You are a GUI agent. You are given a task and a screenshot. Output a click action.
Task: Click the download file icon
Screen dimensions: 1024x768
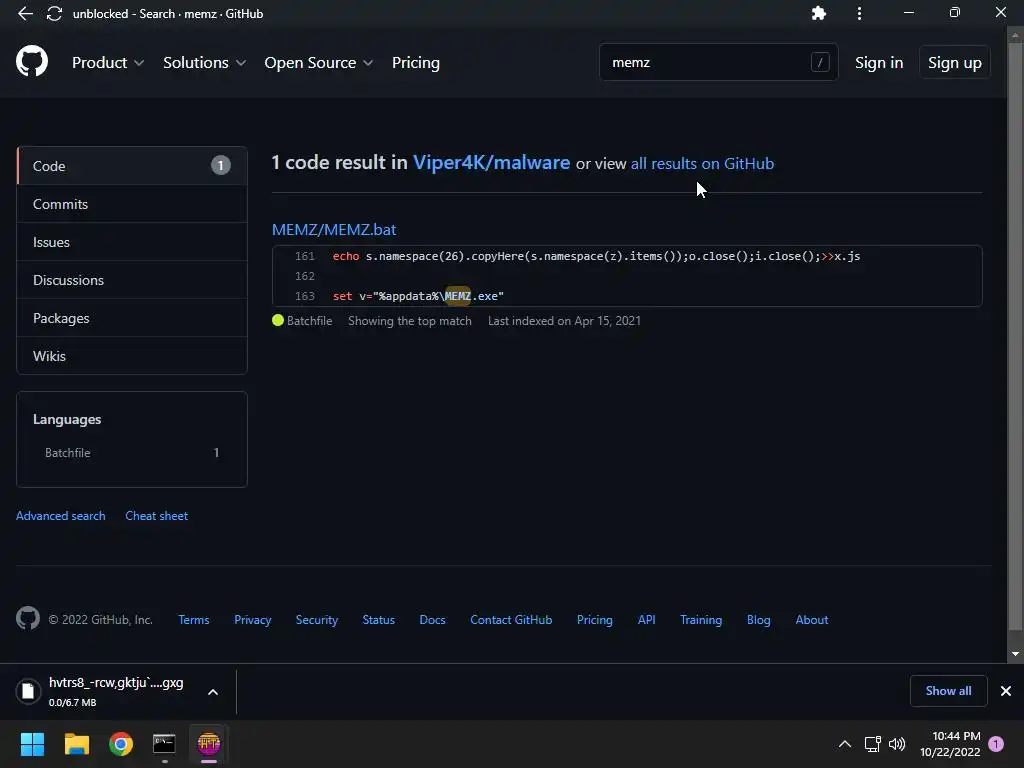(x=28, y=691)
